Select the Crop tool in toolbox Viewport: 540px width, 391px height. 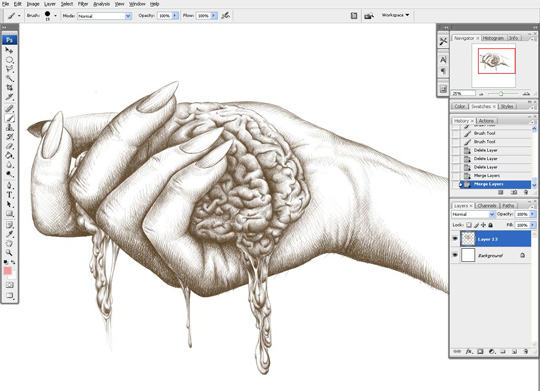point(9,88)
